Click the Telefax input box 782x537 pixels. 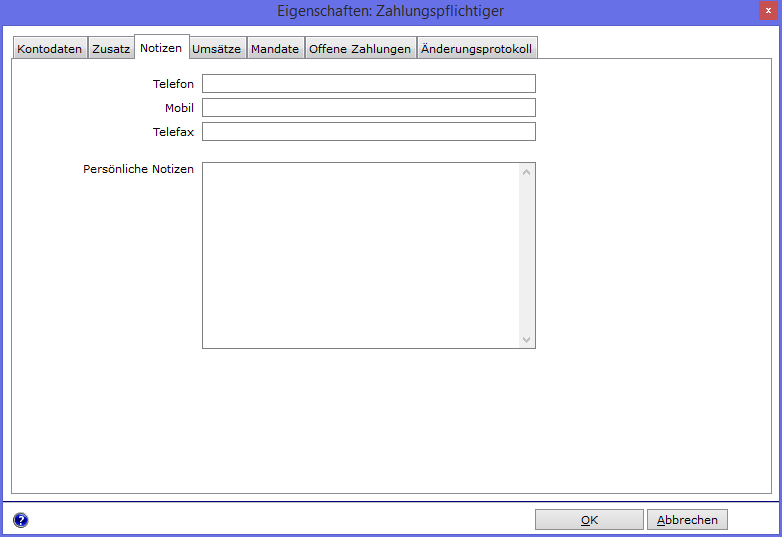click(x=369, y=132)
